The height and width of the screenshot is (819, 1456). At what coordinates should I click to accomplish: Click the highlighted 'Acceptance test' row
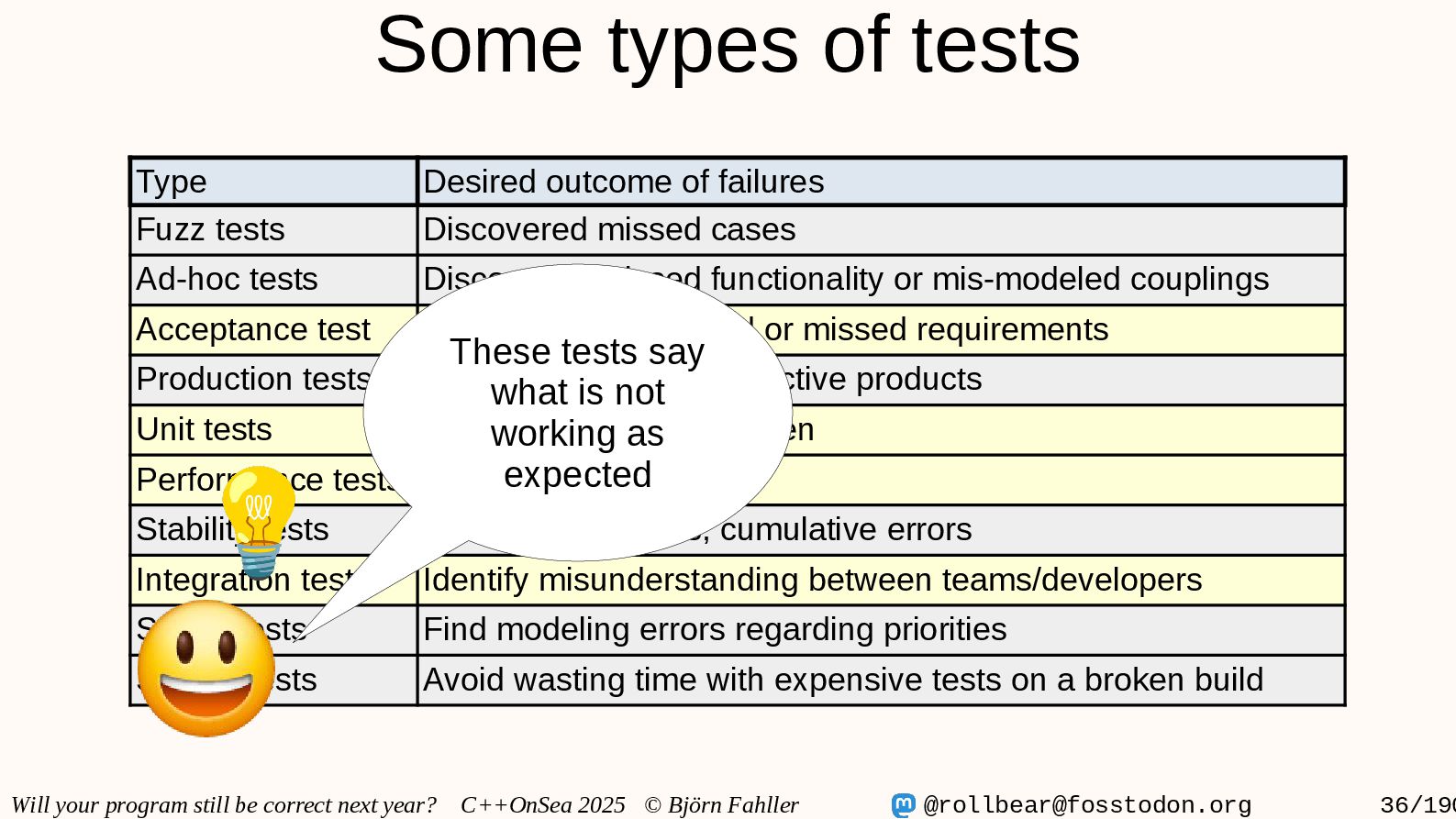click(x=738, y=330)
